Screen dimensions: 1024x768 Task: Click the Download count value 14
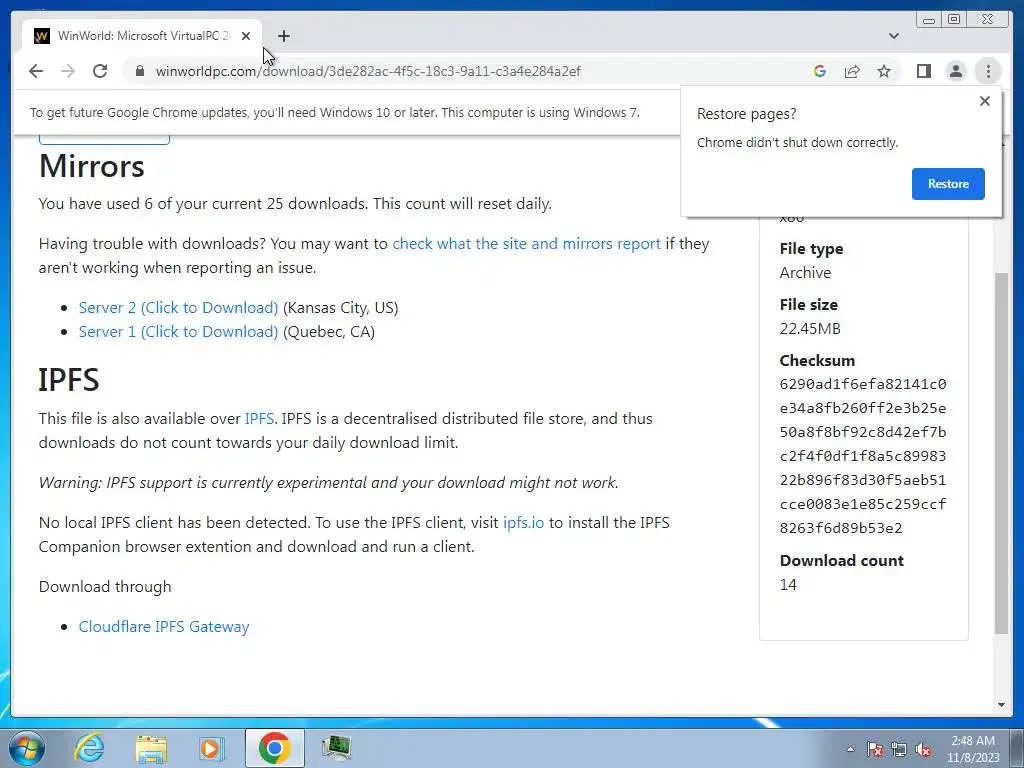click(x=788, y=584)
